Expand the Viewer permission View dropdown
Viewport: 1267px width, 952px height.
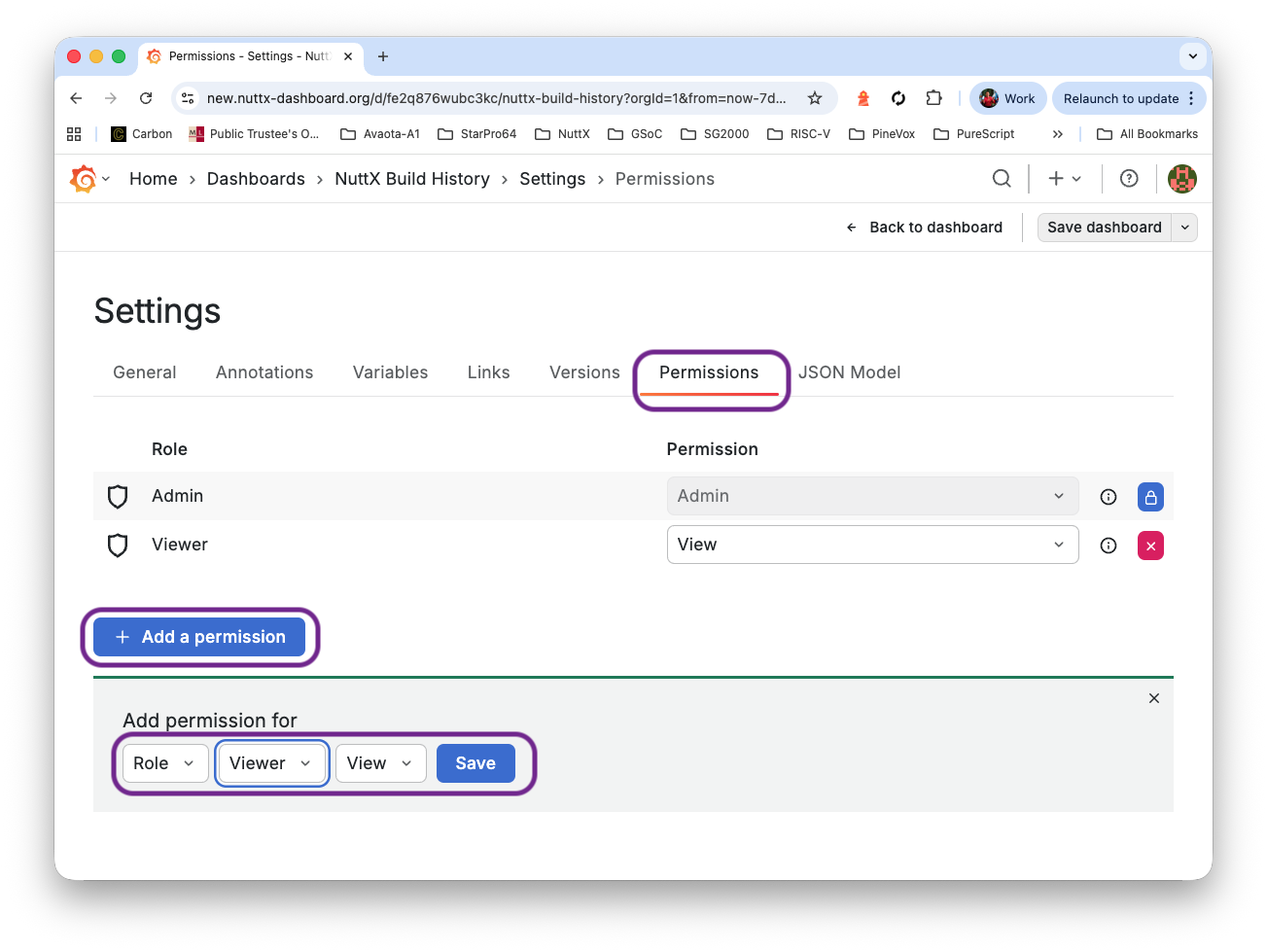(x=871, y=545)
